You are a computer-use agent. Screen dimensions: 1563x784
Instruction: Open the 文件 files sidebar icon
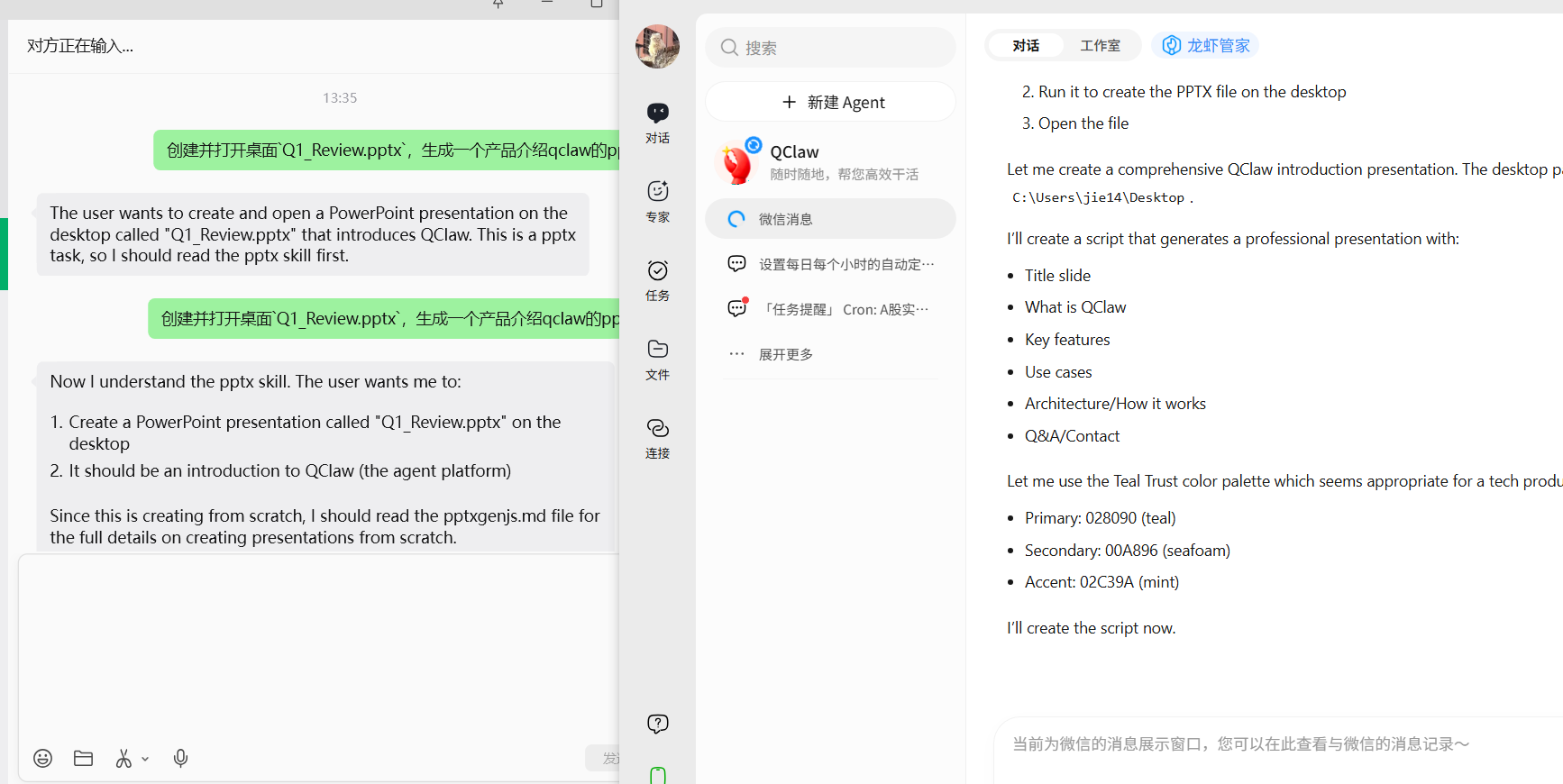pos(658,360)
